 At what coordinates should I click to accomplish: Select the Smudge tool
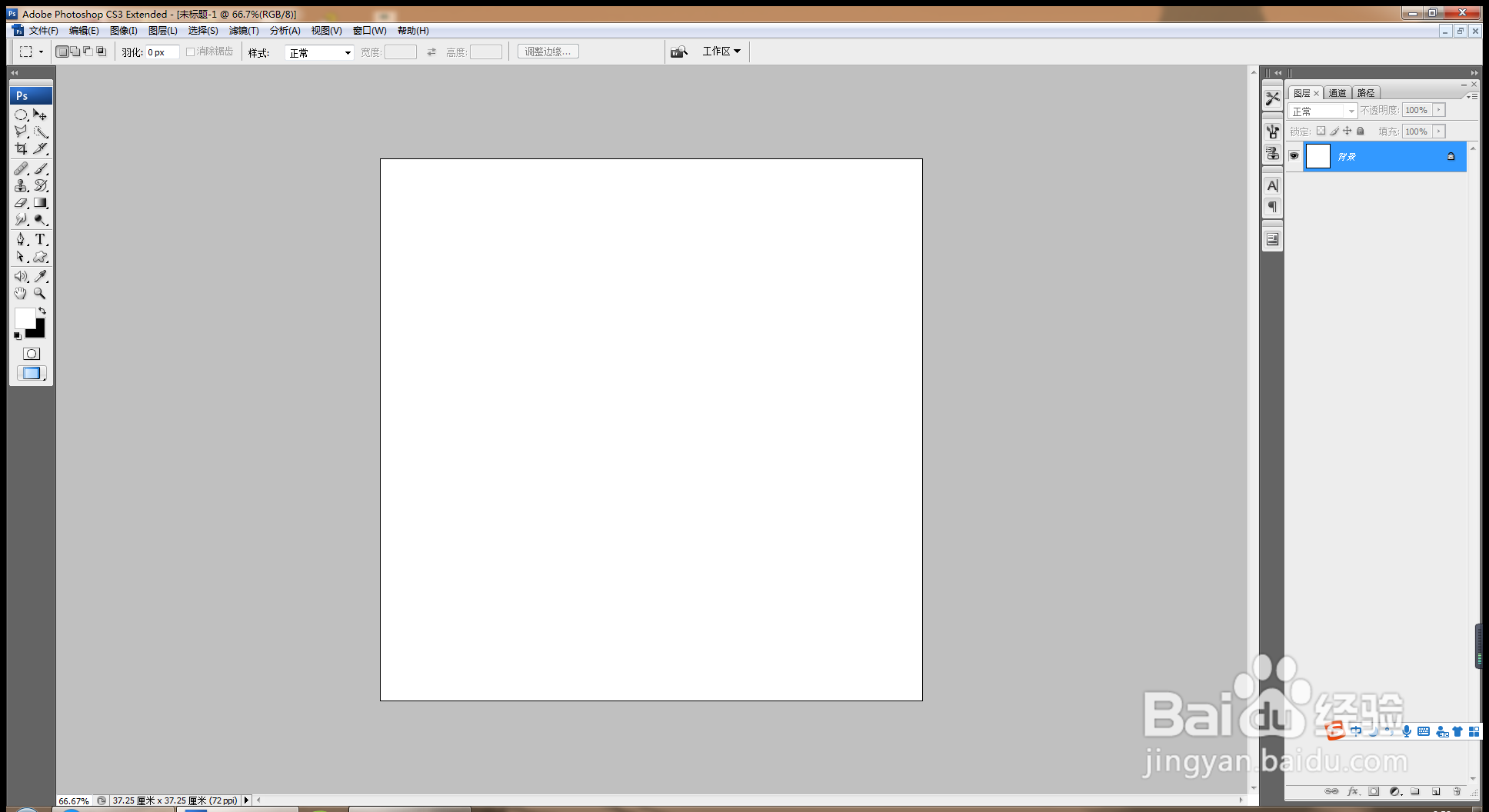tap(22, 220)
